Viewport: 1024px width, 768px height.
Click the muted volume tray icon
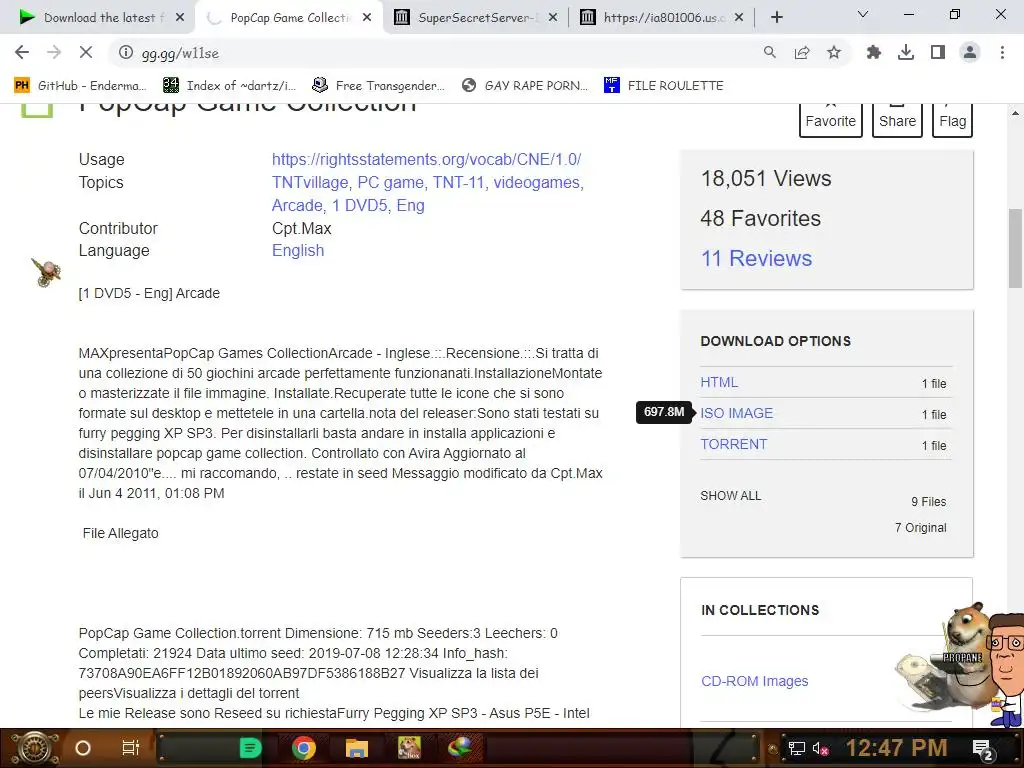[x=820, y=749]
